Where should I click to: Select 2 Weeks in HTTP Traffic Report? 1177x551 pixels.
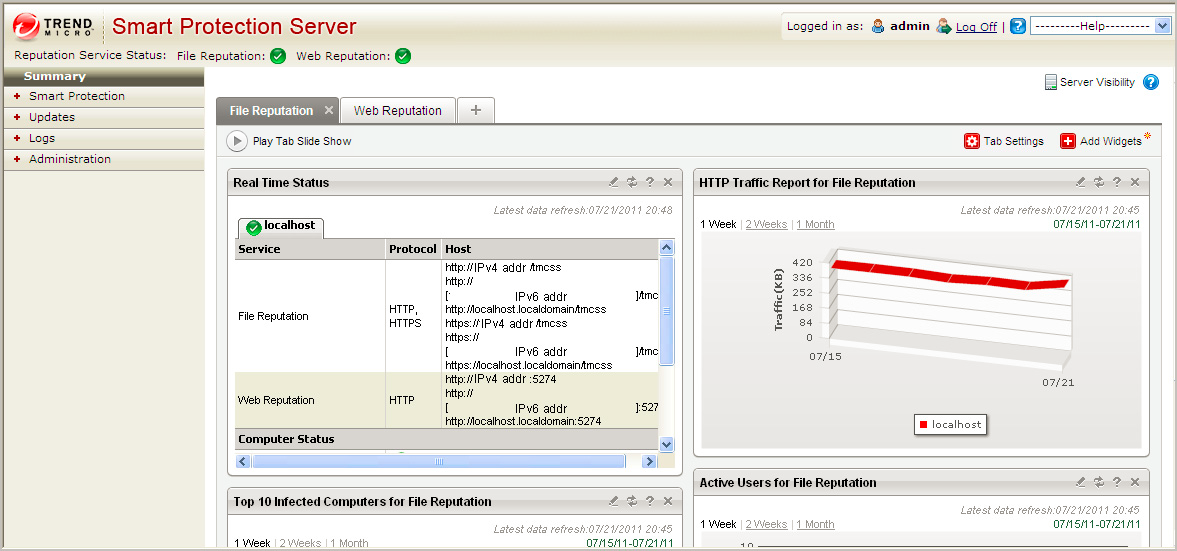[x=766, y=224]
